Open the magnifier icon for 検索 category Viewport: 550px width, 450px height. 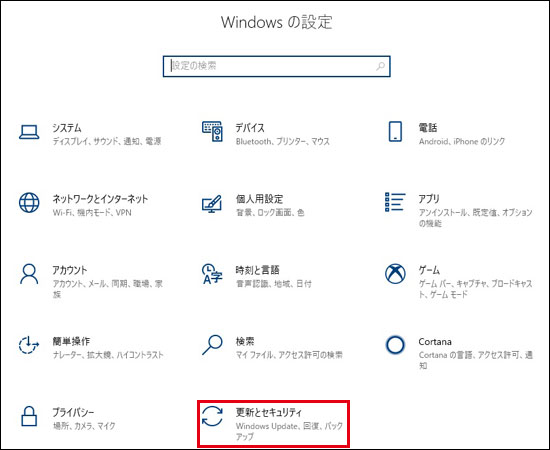tap(212, 345)
